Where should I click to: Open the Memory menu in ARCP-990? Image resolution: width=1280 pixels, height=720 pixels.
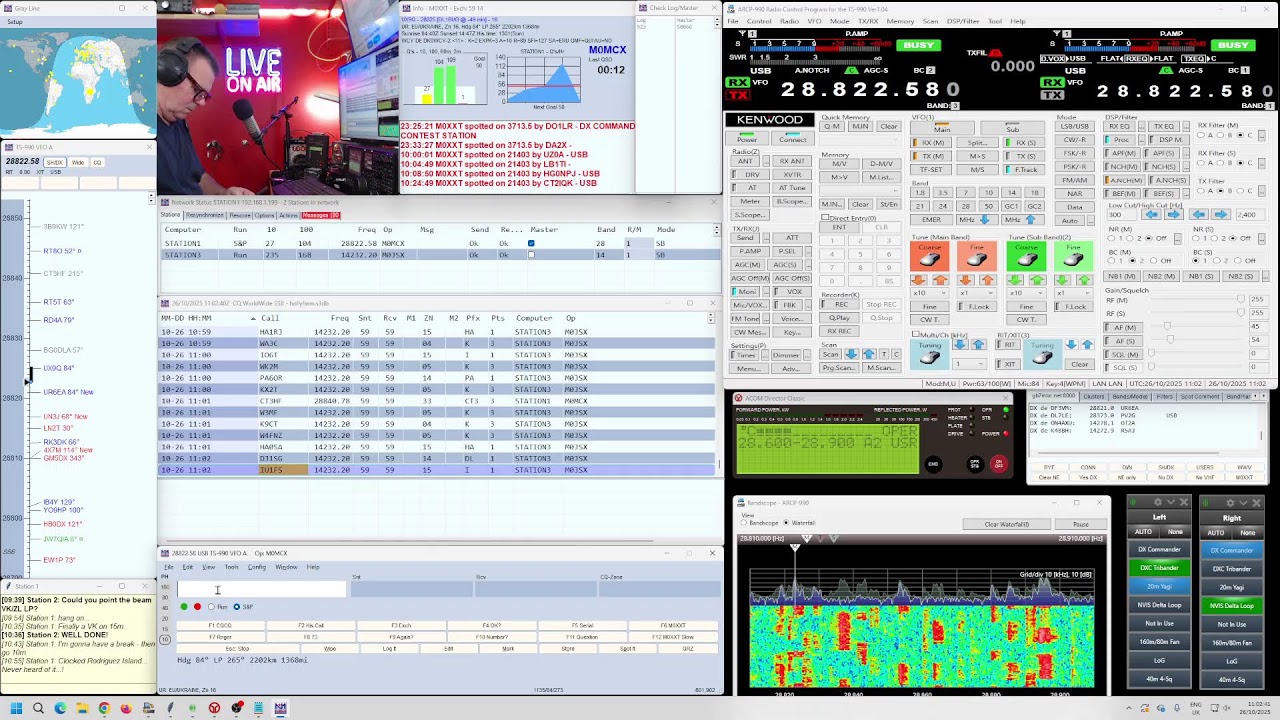click(900, 21)
